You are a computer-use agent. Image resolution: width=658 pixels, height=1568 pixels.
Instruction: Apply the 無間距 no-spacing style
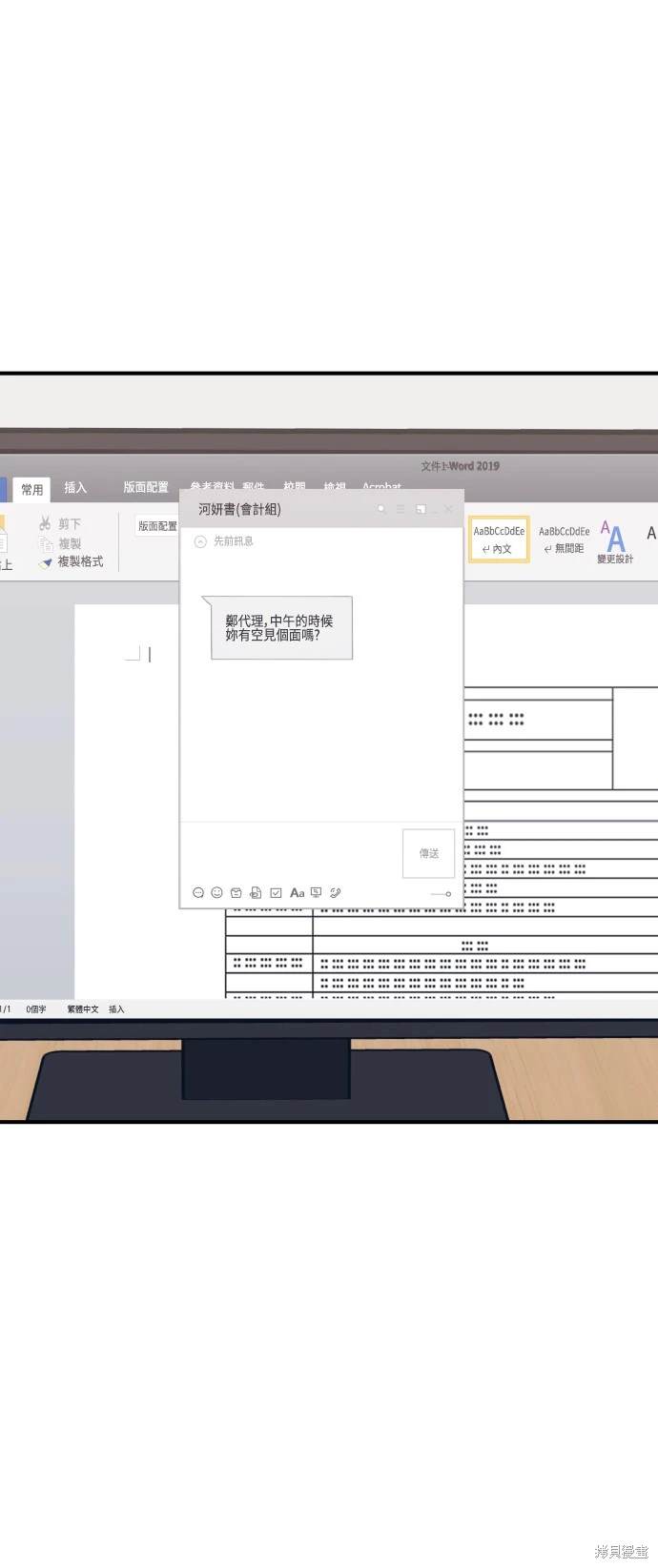564,540
